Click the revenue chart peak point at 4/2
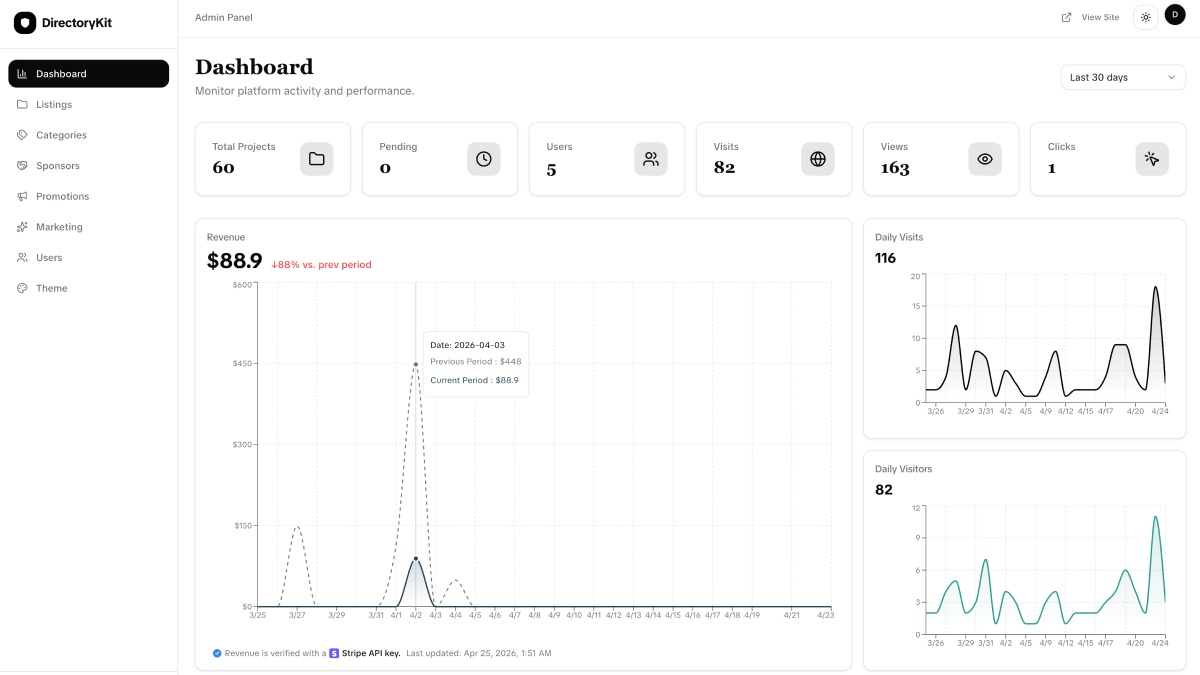 [416, 364]
